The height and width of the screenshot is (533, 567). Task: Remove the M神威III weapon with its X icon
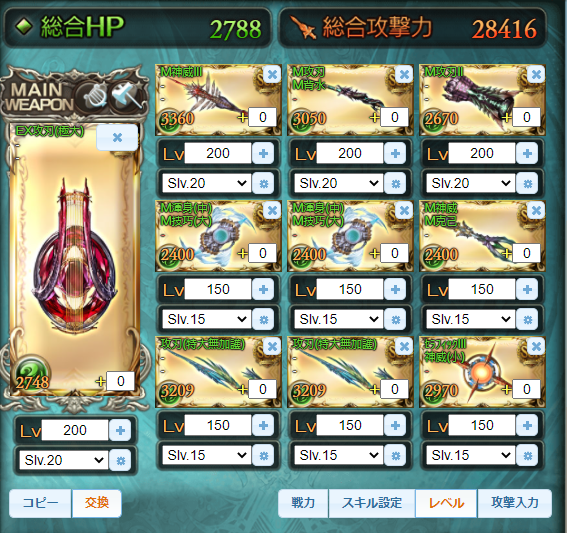(272, 74)
